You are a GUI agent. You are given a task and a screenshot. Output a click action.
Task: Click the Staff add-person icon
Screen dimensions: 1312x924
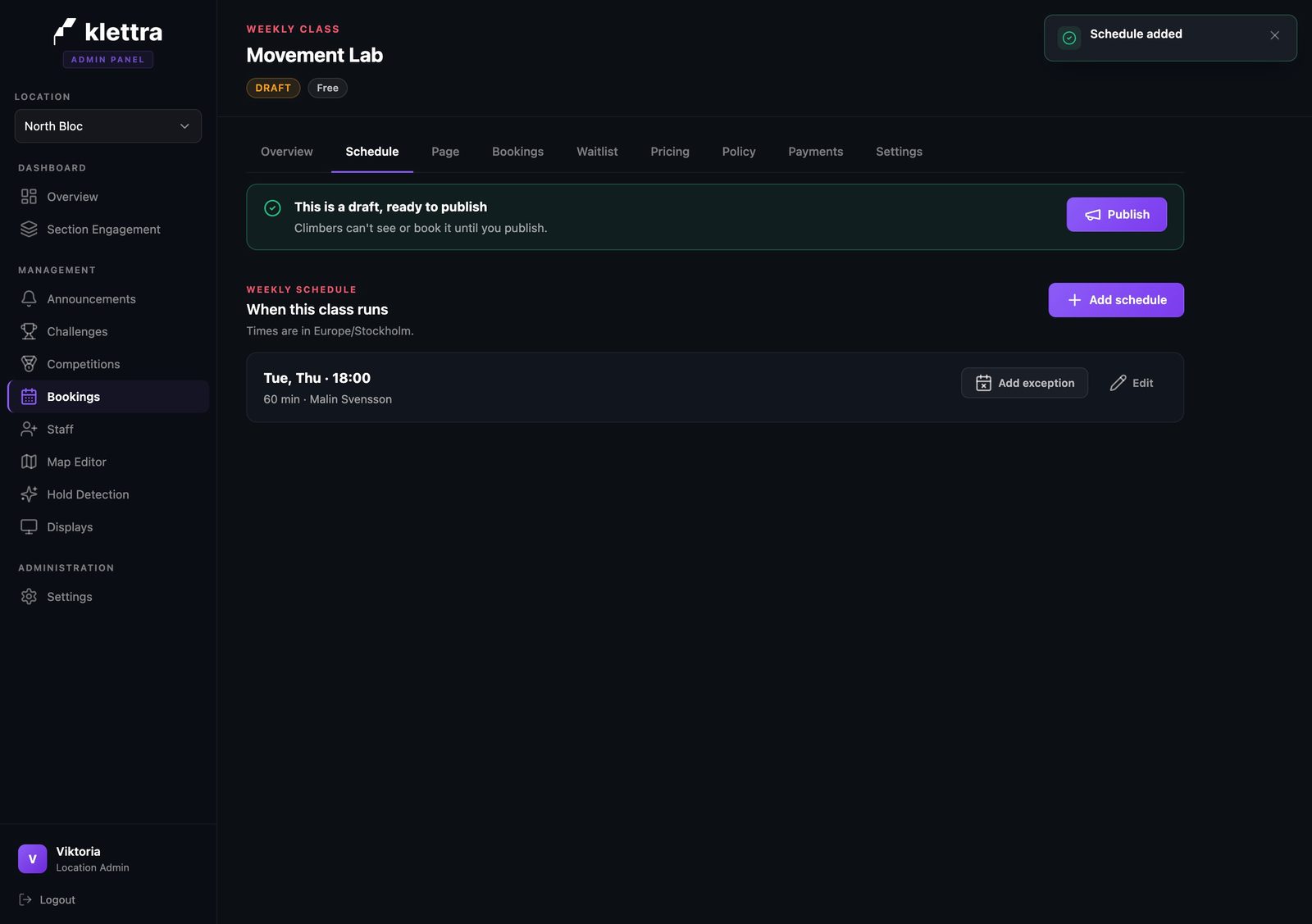click(x=29, y=429)
